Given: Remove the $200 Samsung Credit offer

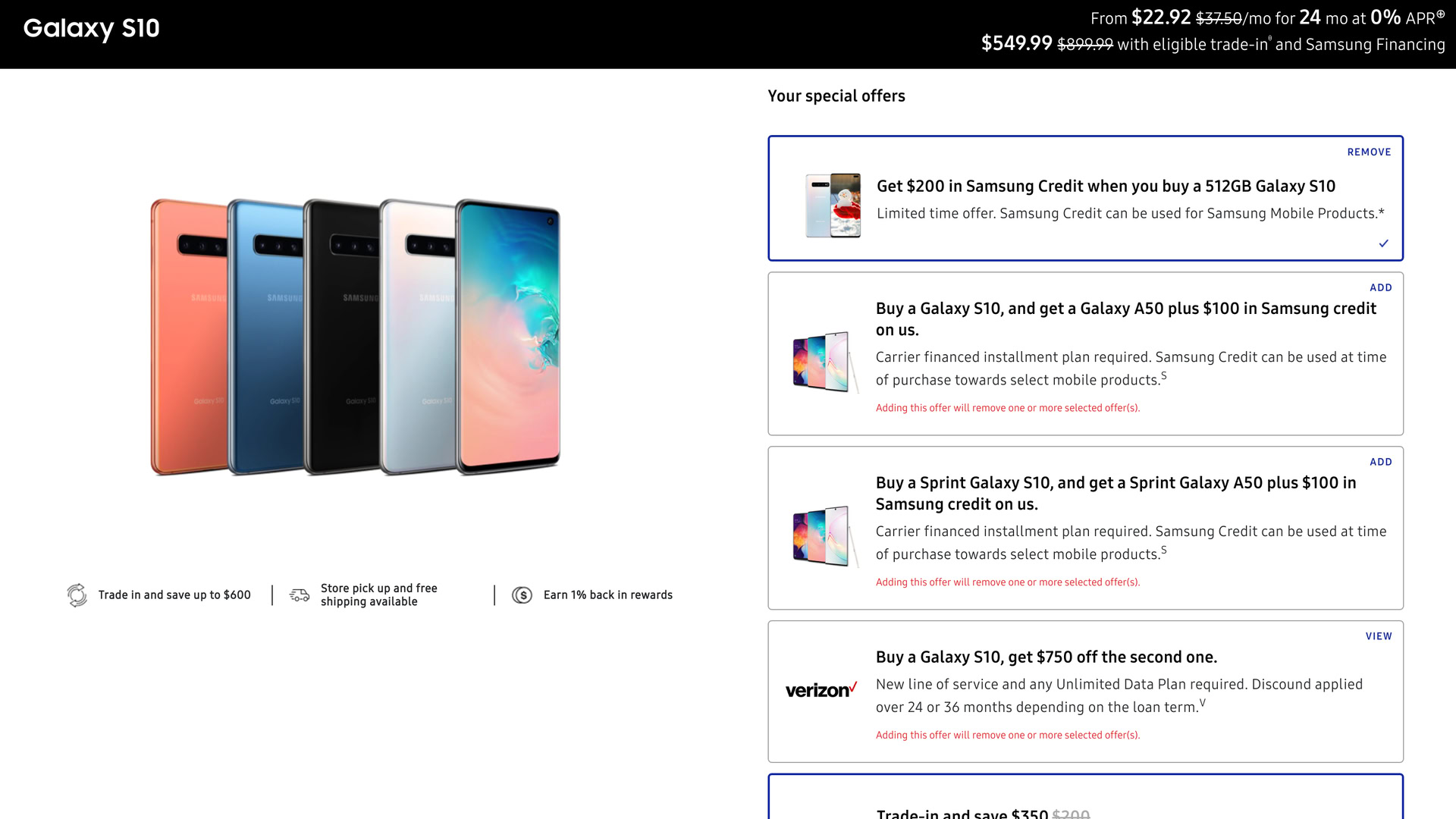Looking at the screenshot, I should point(1369,152).
